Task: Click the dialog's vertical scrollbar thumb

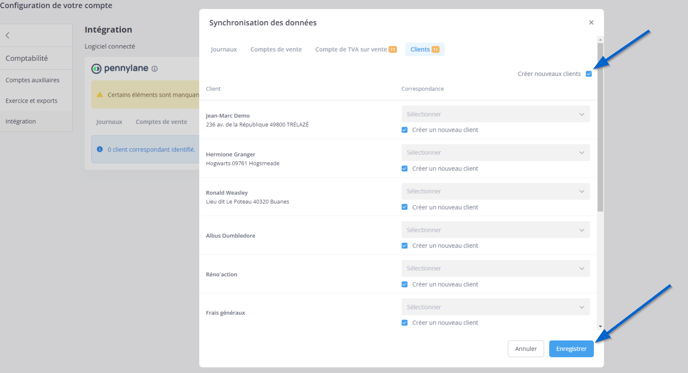Action: tap(600, 127)
